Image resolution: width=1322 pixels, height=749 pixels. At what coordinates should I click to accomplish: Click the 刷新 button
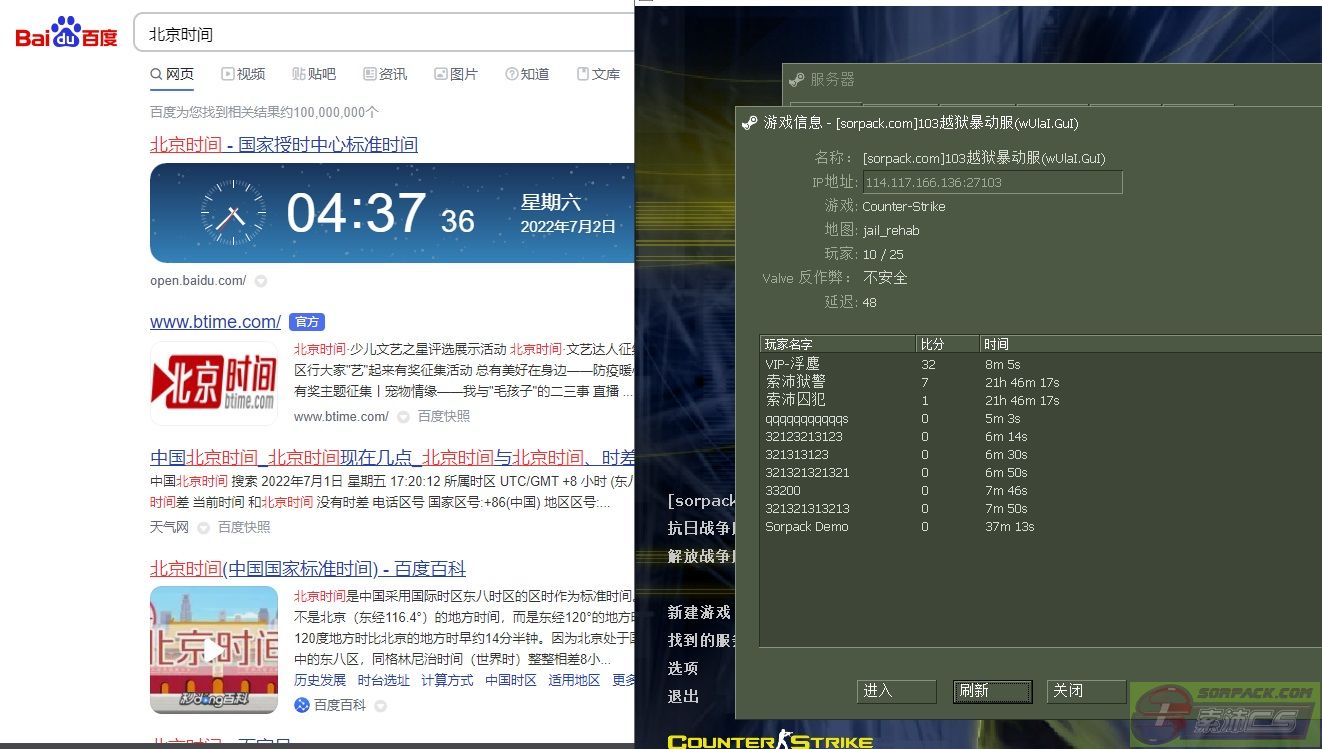click(992, 691)
